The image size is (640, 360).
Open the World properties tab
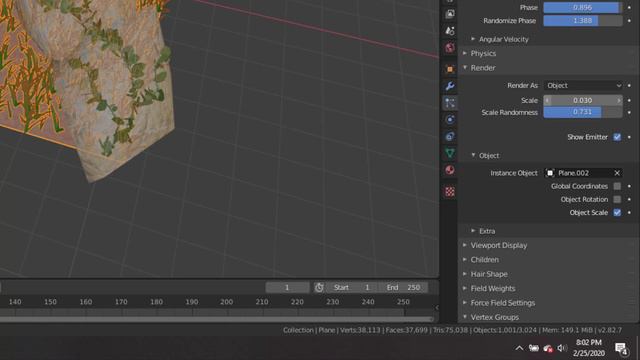point(450,48)
